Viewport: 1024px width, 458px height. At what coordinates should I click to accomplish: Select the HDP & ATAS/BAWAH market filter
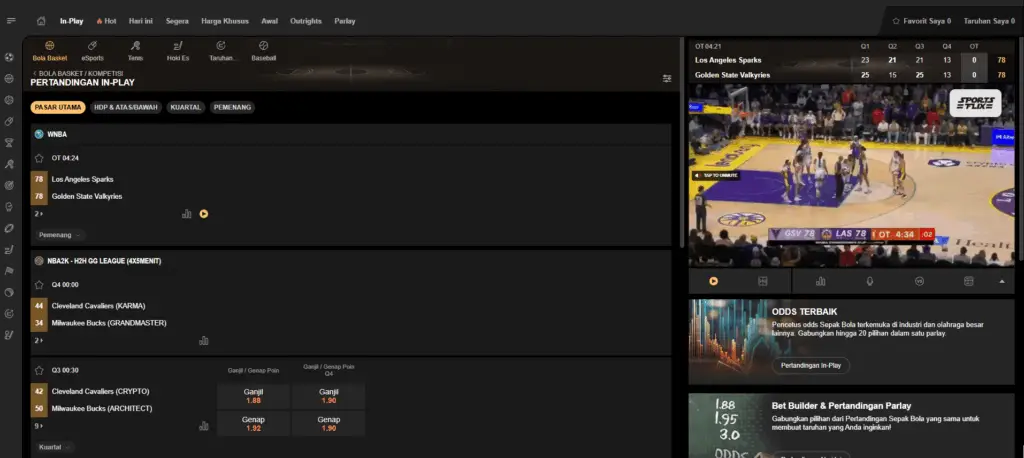[x=125, y=107]
